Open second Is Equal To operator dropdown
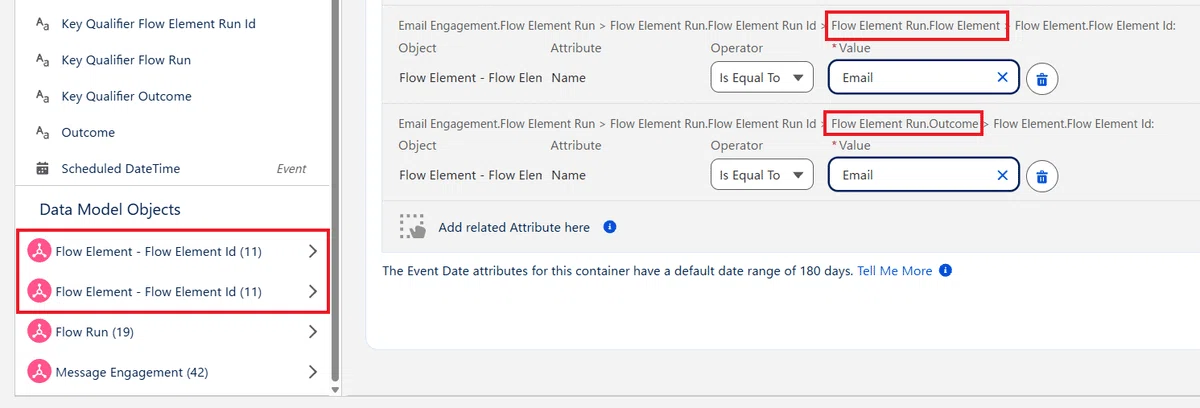Viewport: 1200px width, 408px height. (x=762, y=175)
